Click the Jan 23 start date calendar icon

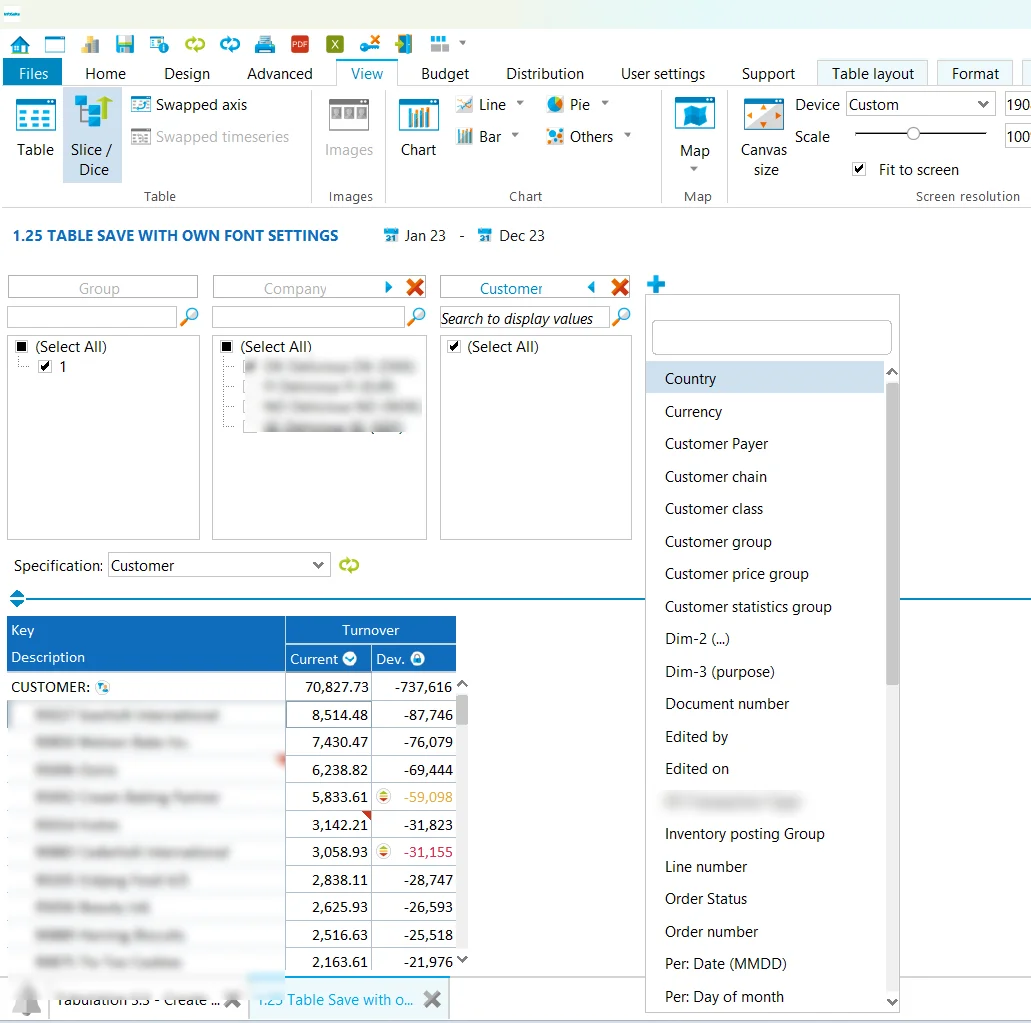(x=391, y=235)
